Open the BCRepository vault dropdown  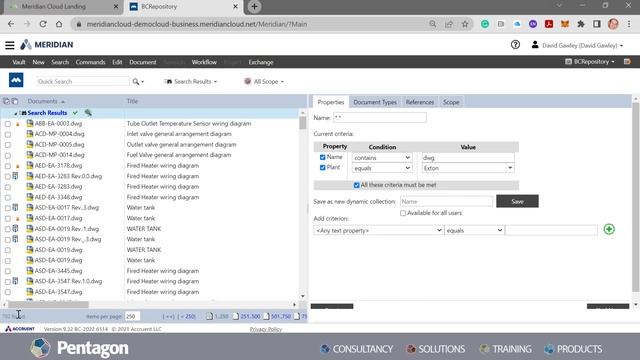(590, 62)
